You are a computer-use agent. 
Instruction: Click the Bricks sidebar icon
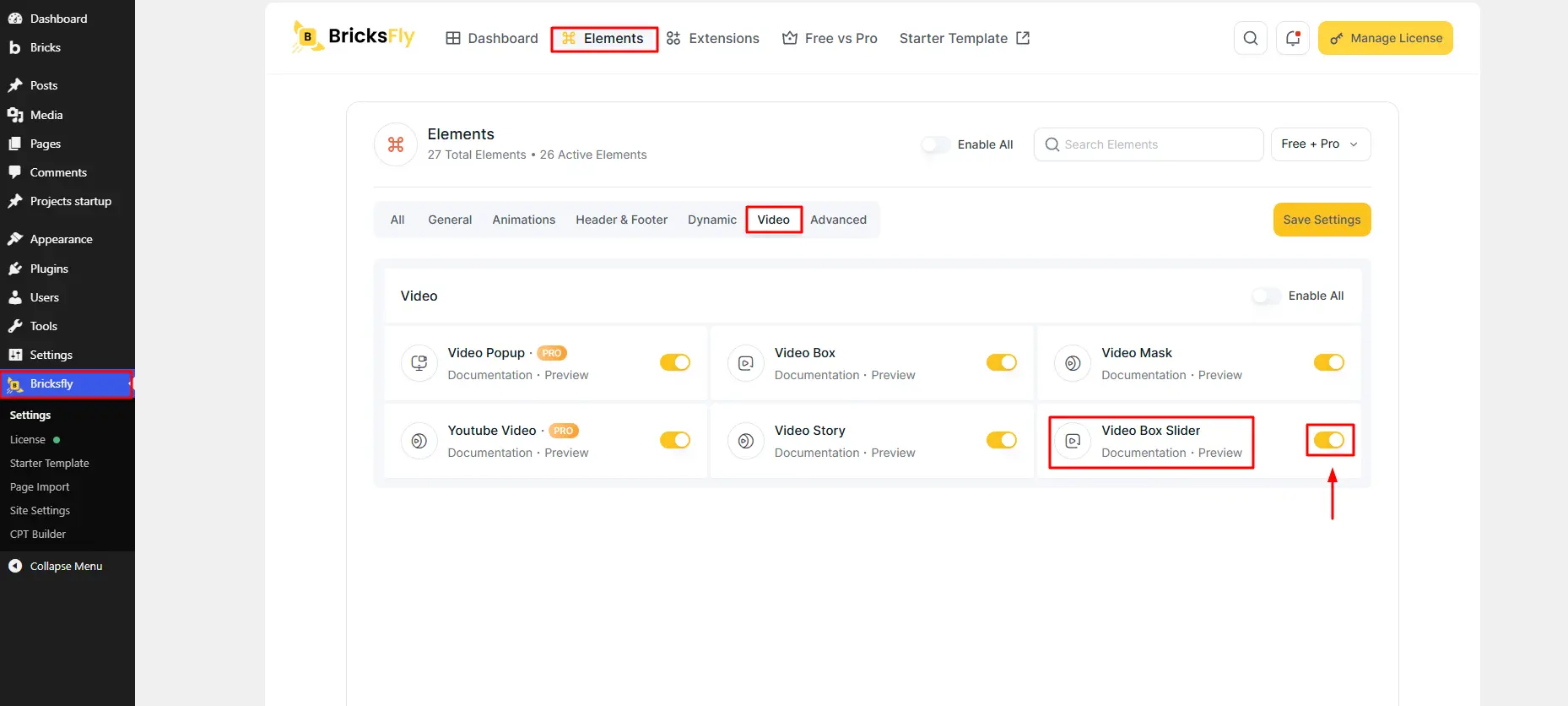(15, 47)
